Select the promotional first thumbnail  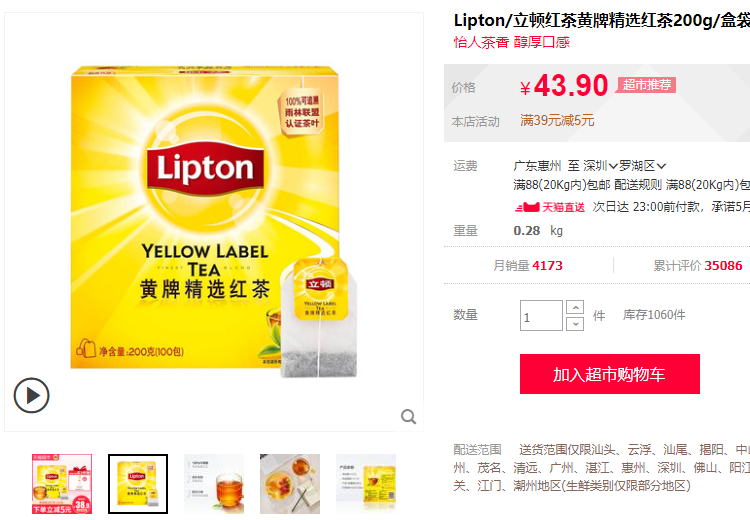tap(62, 484)
